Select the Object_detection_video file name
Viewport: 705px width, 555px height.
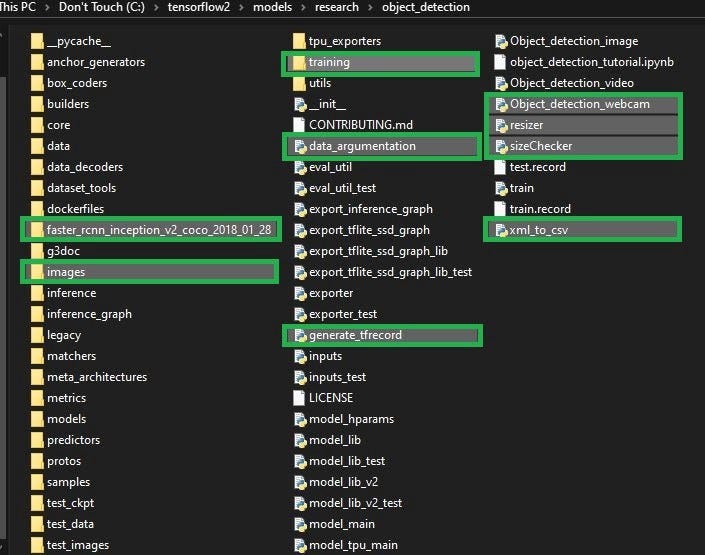click(572, 83)
